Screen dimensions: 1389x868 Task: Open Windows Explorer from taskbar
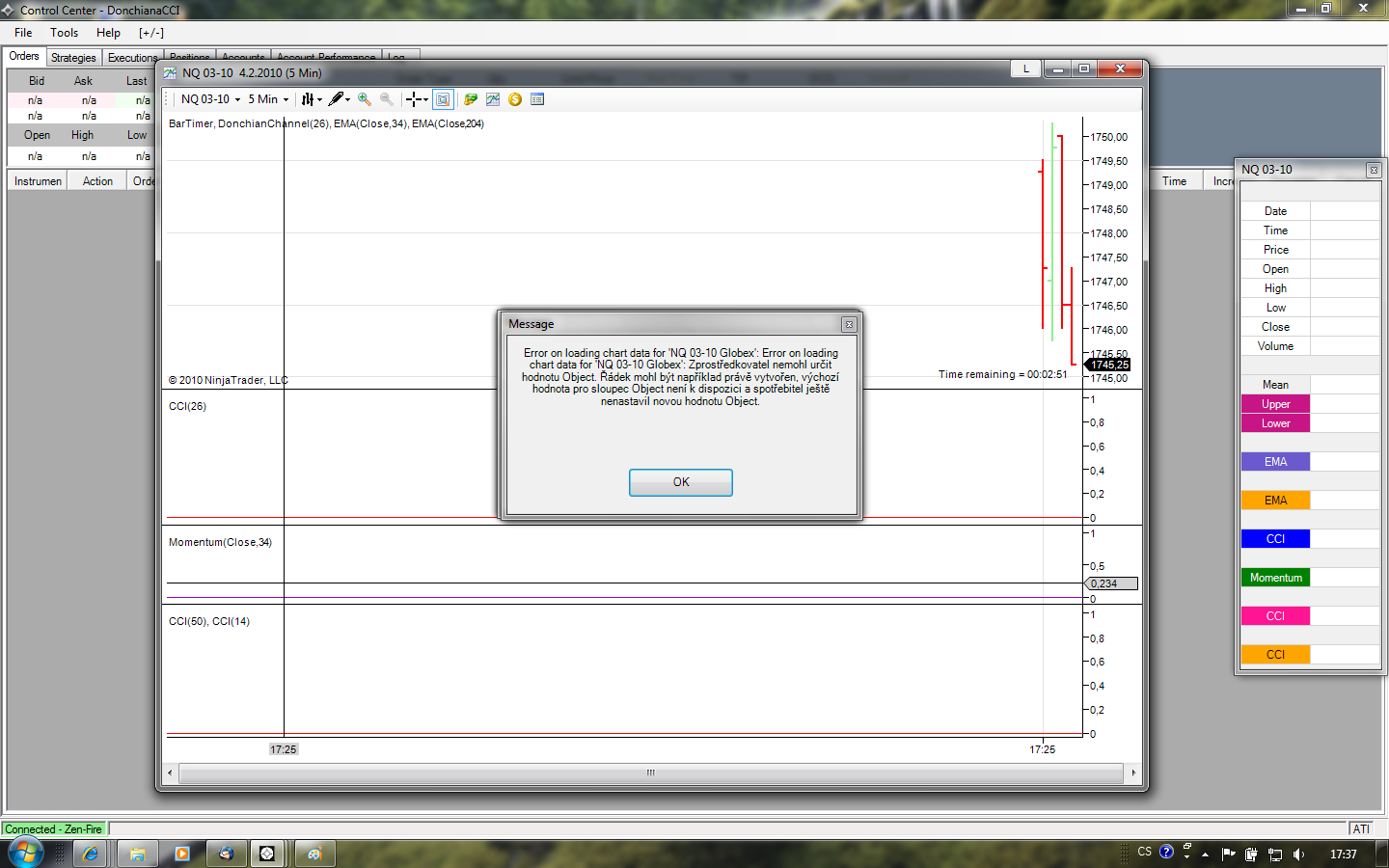(x=138, y=854)
